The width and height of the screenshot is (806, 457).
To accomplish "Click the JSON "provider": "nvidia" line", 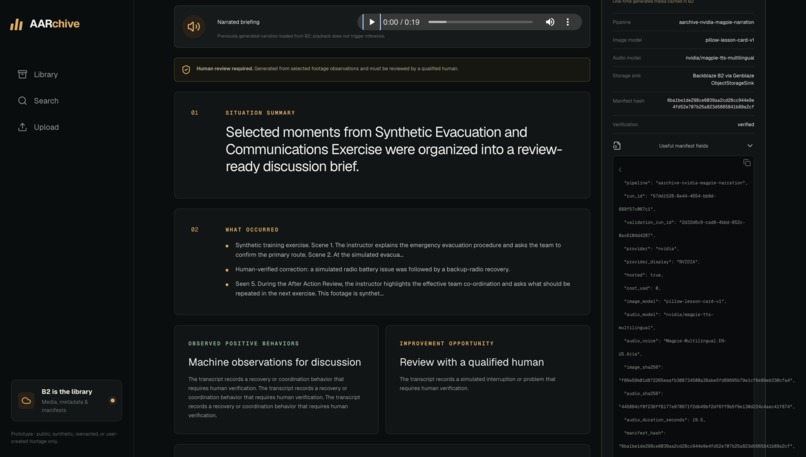I will 651,249.
